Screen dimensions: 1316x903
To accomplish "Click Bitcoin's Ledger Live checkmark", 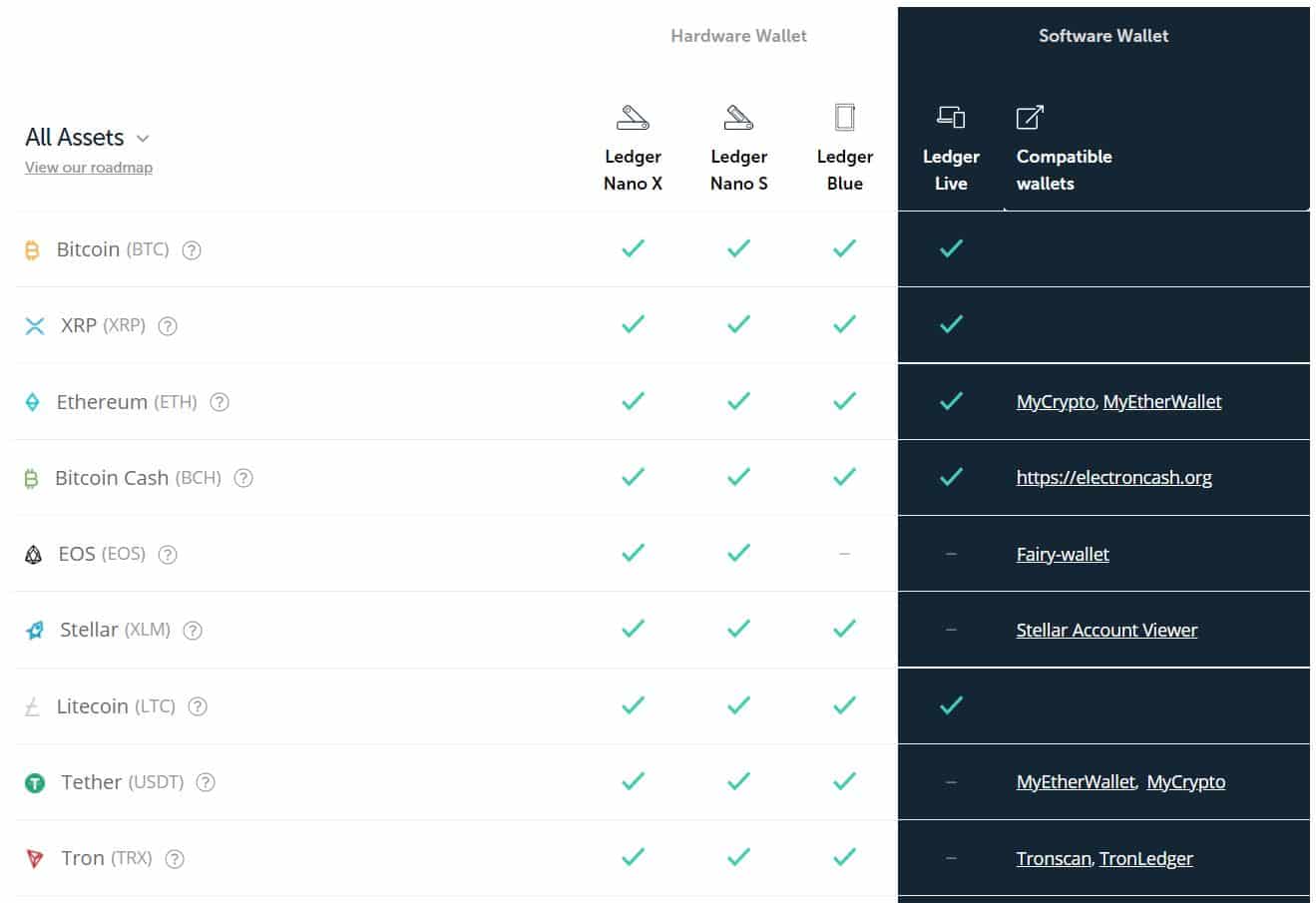I will [951, 248].
